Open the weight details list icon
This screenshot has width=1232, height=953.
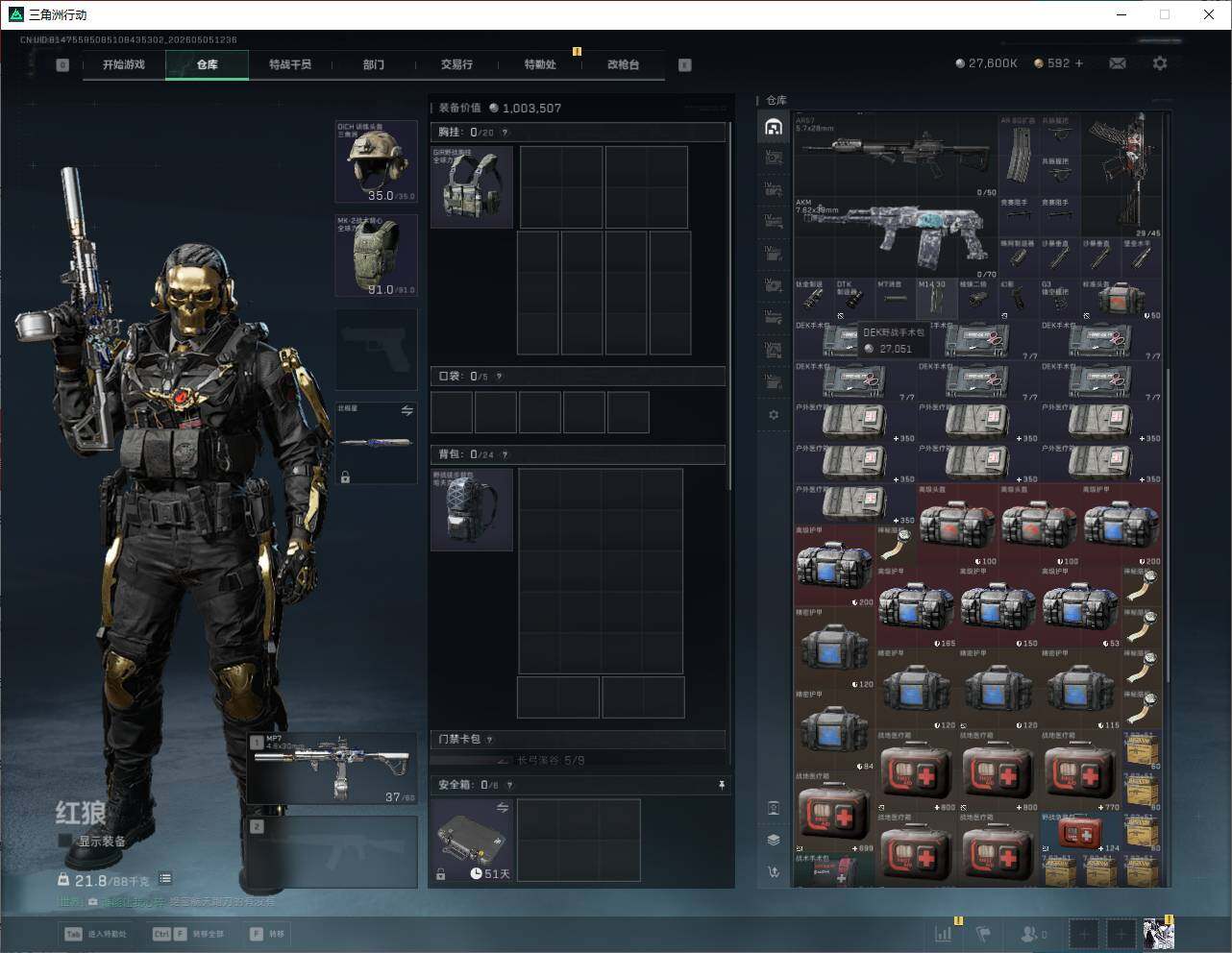[165, 878]
